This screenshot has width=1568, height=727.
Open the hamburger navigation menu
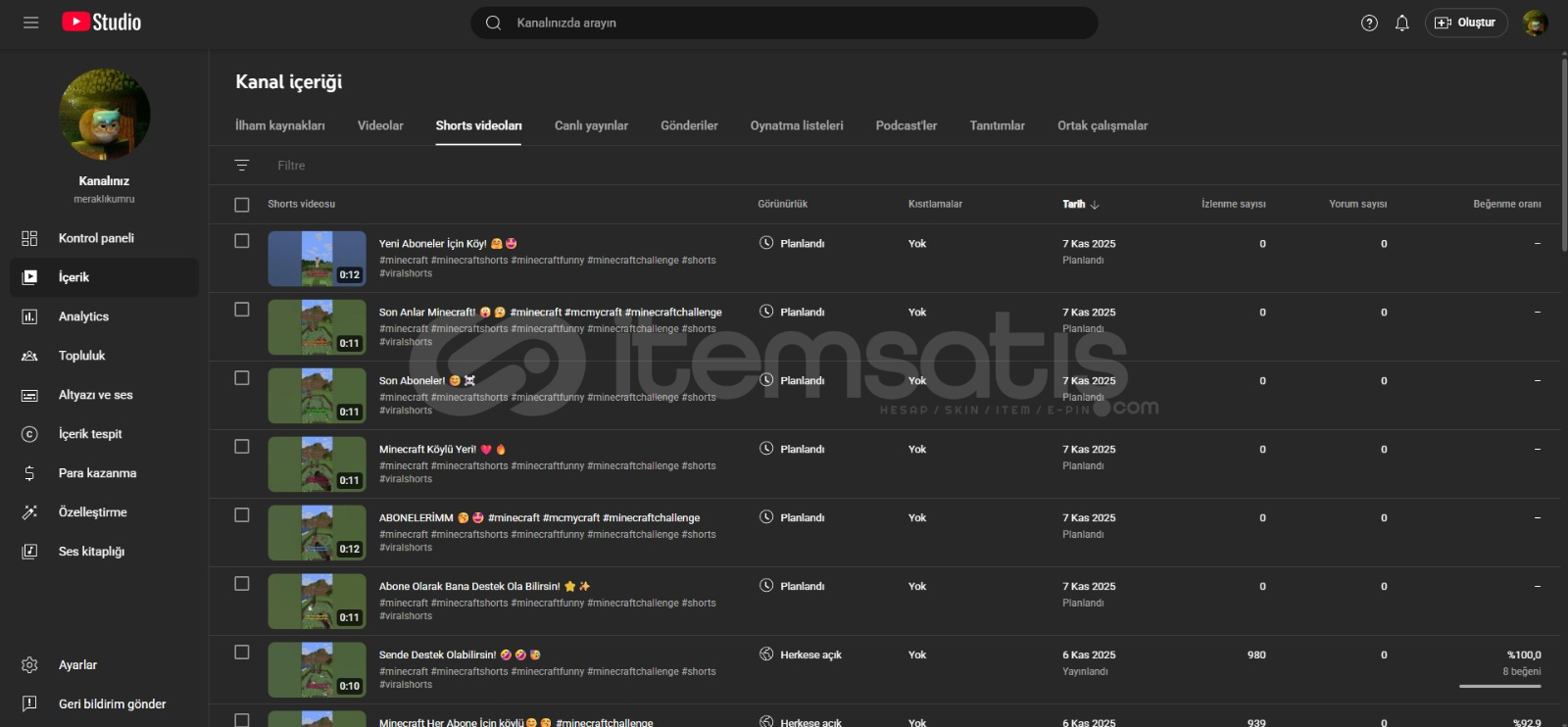click(x=31, y=23)
